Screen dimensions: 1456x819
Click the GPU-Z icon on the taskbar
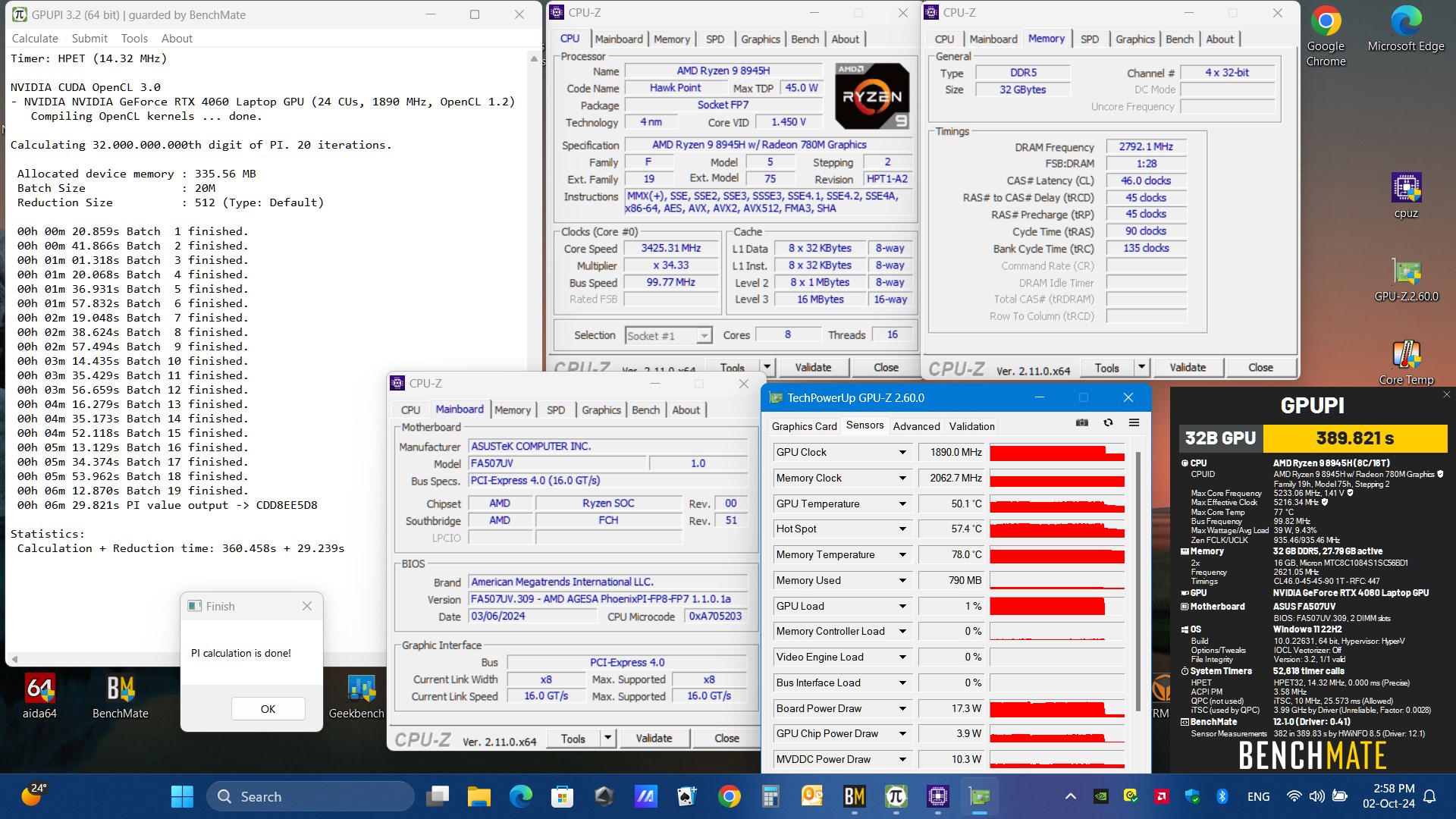[x=979, y=796]
